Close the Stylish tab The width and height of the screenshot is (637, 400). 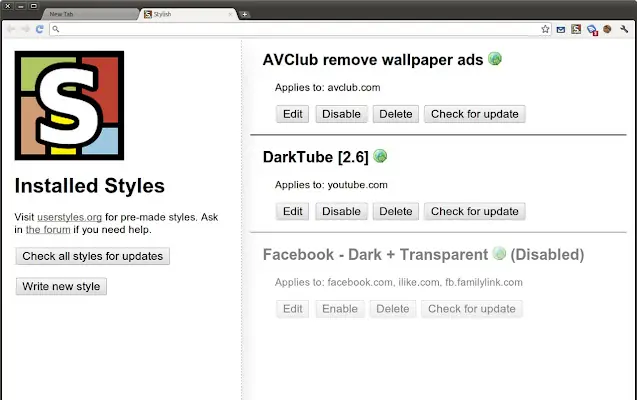point(230,14)
